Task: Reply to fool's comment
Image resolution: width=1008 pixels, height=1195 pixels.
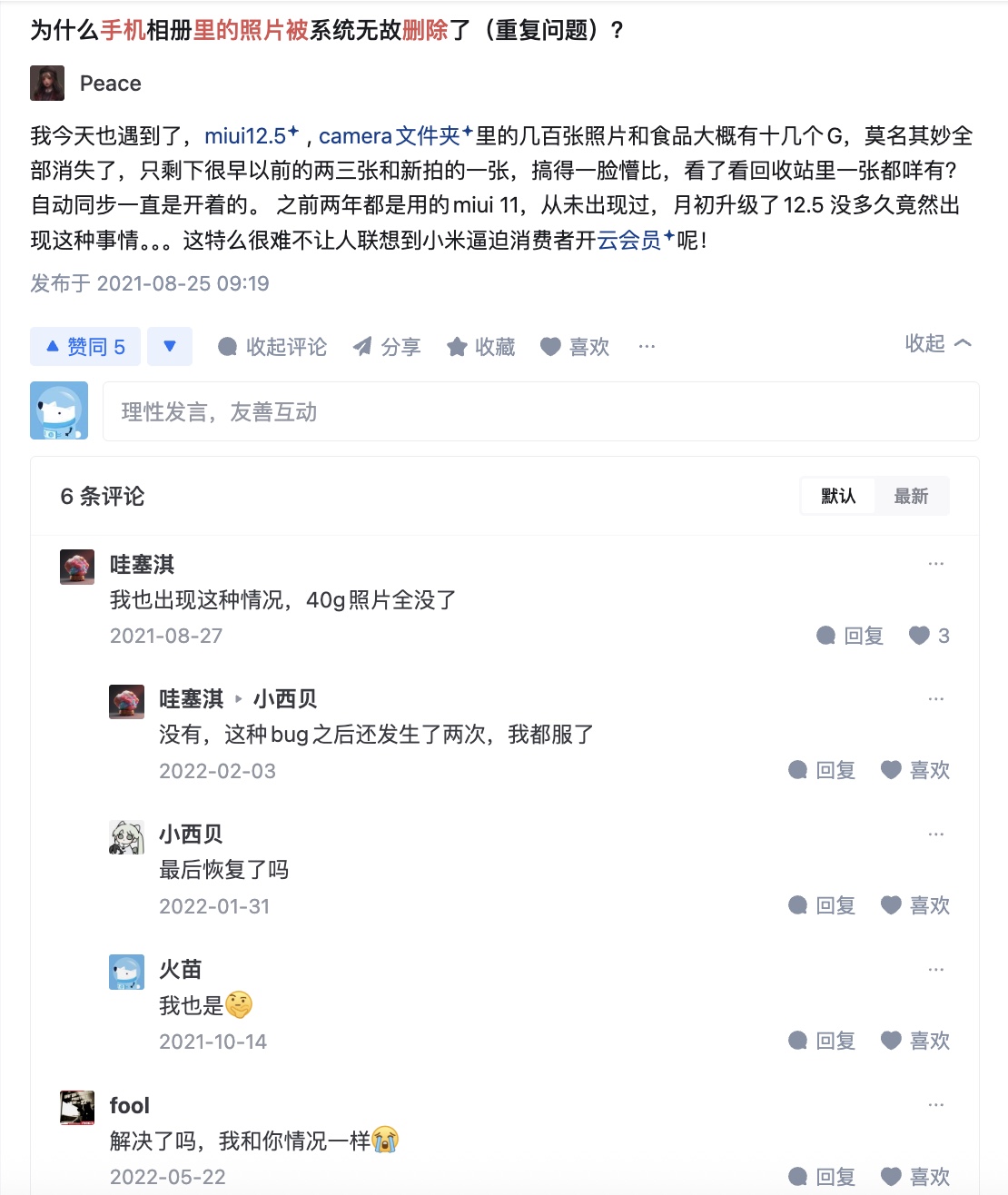Action: [x=823, y=1177]
